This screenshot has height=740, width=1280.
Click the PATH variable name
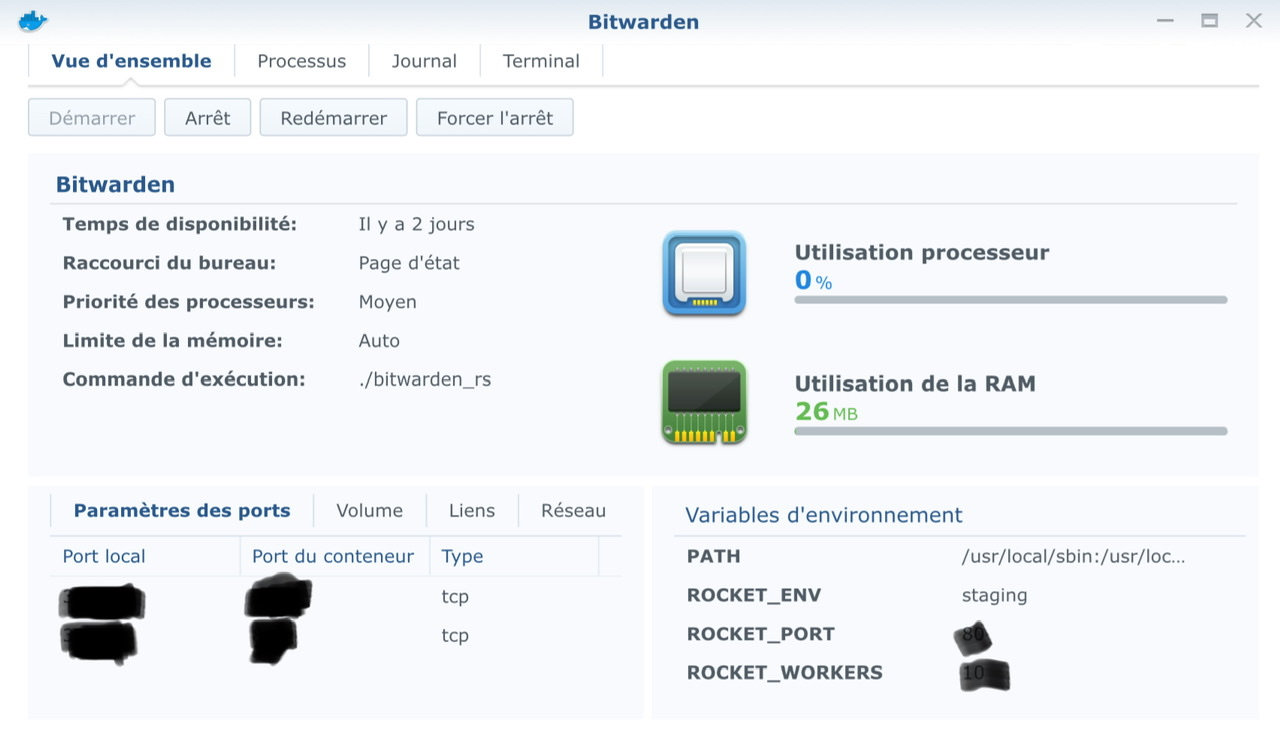pos(713,557)
